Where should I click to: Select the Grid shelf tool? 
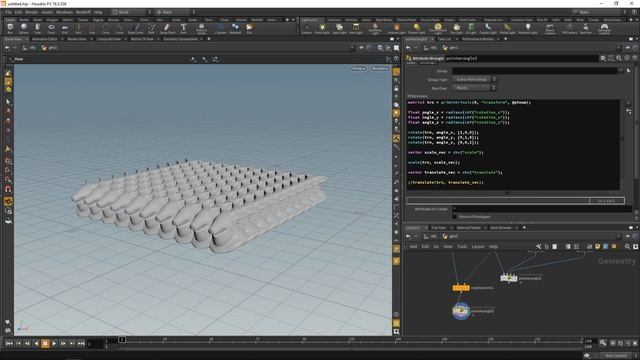(64, 28)
